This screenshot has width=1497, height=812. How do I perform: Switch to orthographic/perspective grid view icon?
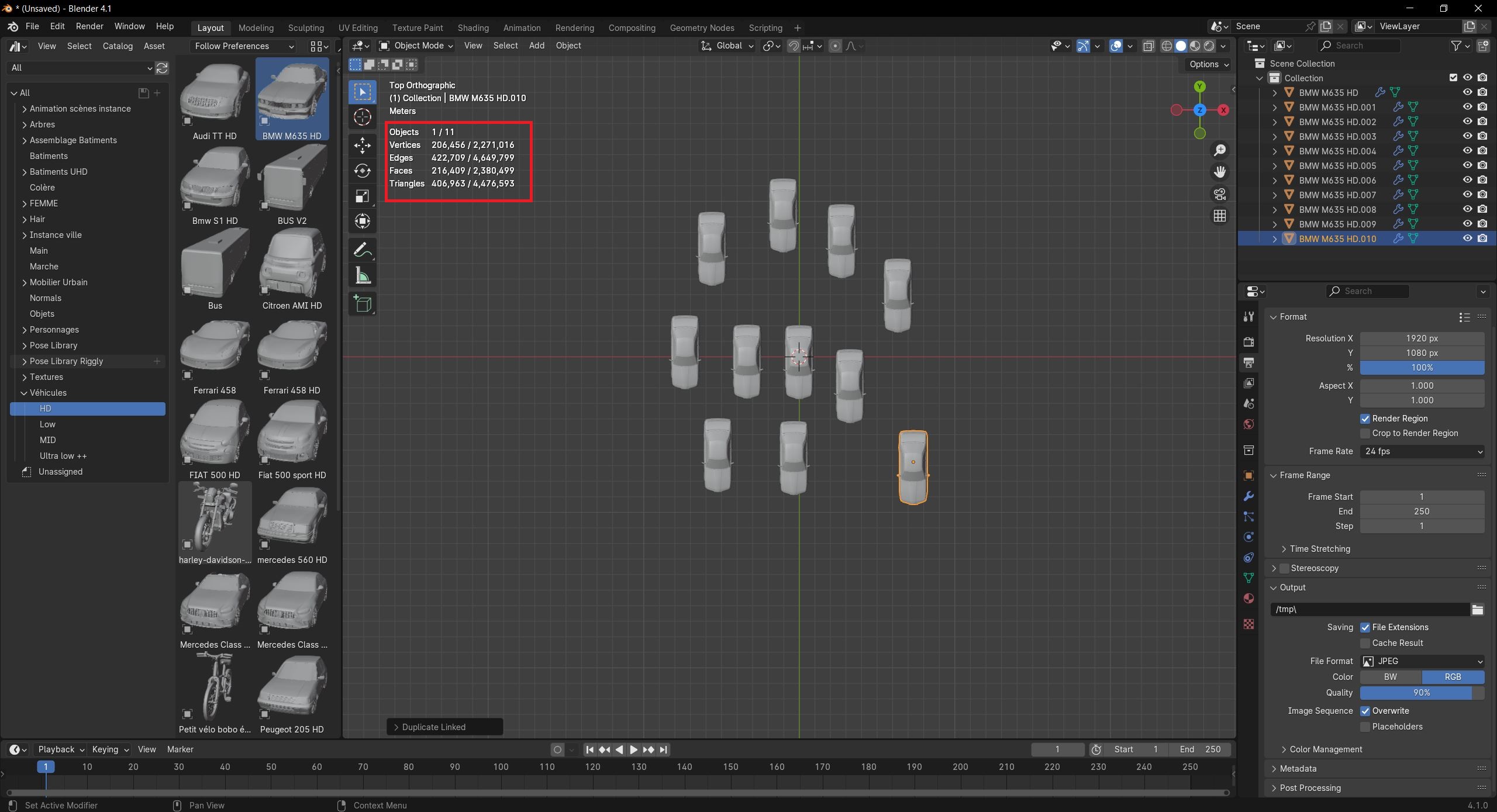[1220, 216]
